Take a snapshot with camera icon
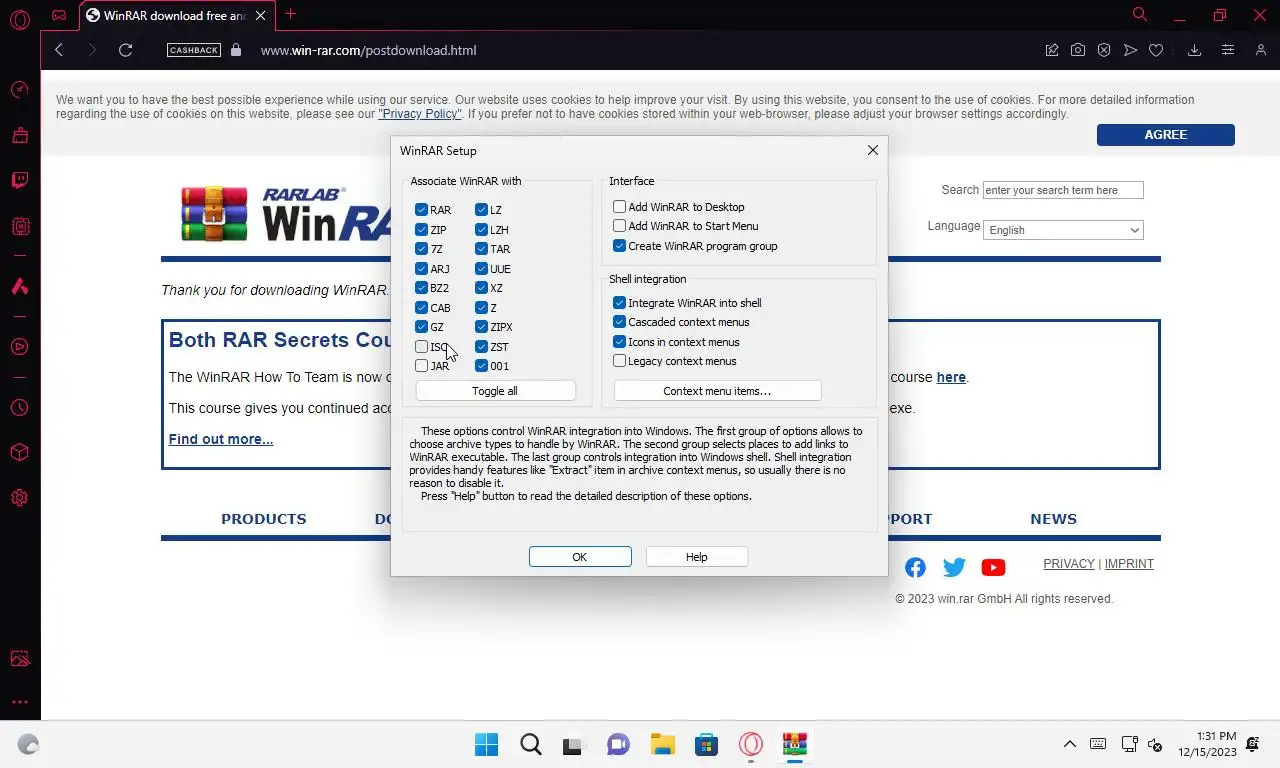Viewport: 1280px width, 768px height. point(1078,50)
